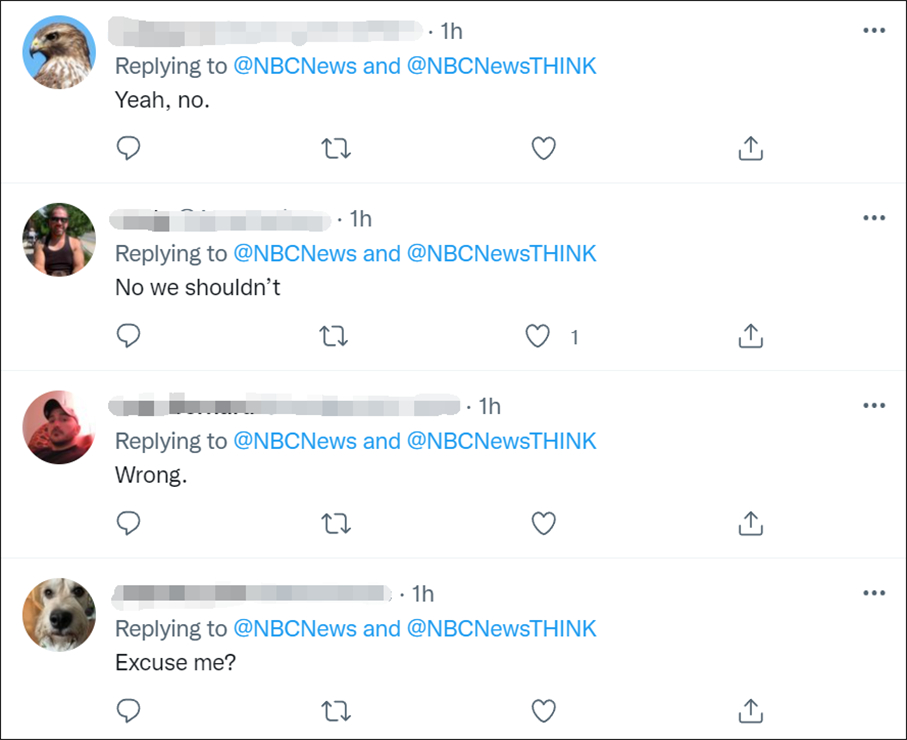
Task: Reply to the "Yeah, no." tweet
Action: click(128, 149)
